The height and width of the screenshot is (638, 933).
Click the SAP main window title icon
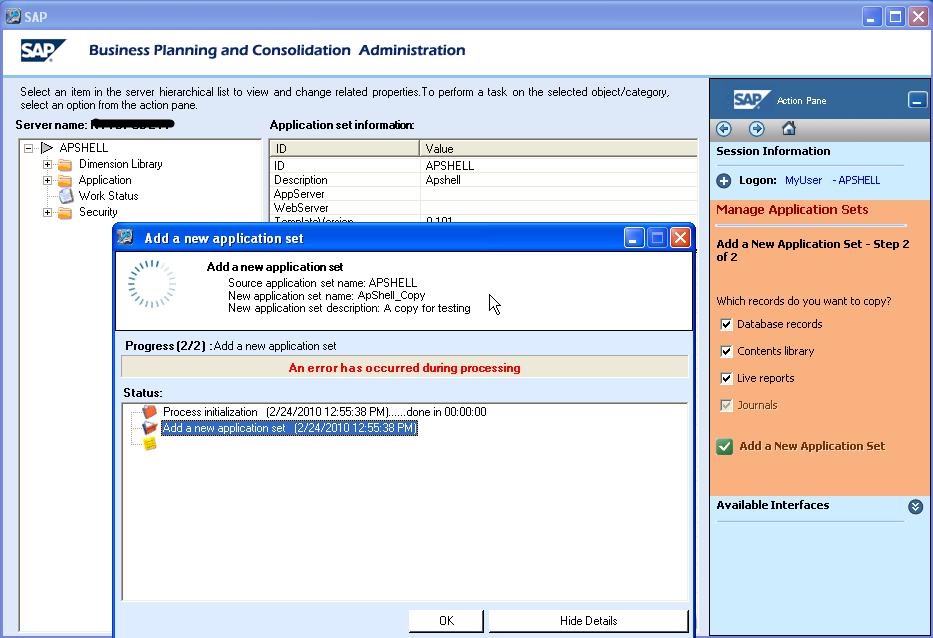(x=12, y=16)
